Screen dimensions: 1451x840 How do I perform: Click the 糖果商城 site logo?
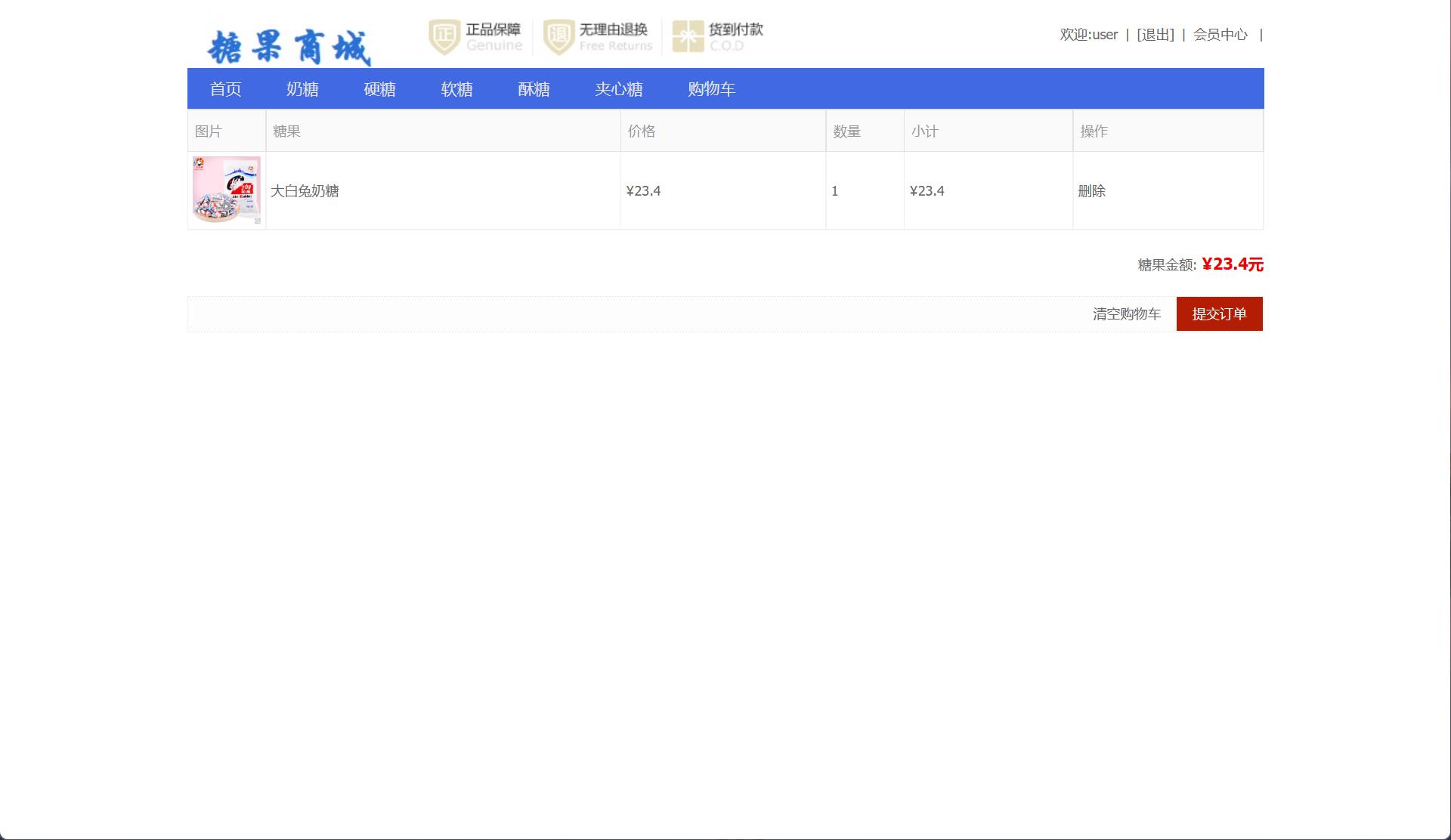289,47
